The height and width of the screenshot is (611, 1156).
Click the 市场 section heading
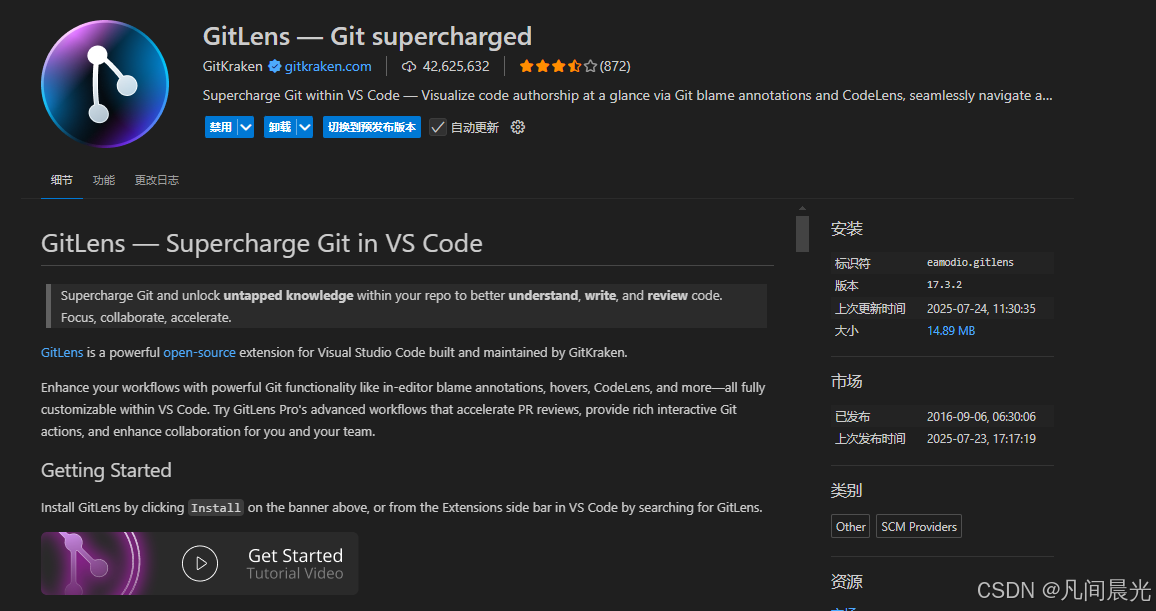pyautogui.click(x=846, y=381)
